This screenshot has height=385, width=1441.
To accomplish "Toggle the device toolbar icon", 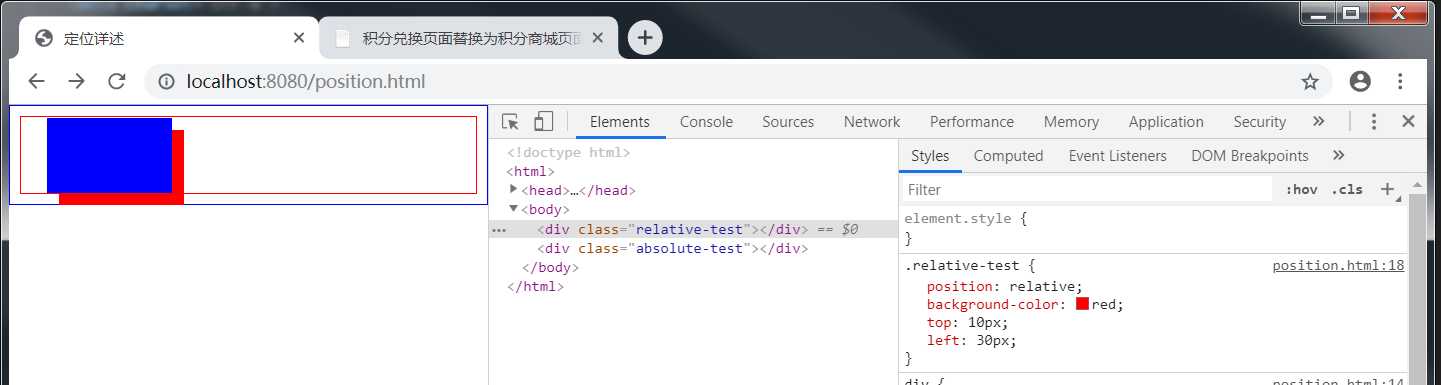I will tap(543, 122).
